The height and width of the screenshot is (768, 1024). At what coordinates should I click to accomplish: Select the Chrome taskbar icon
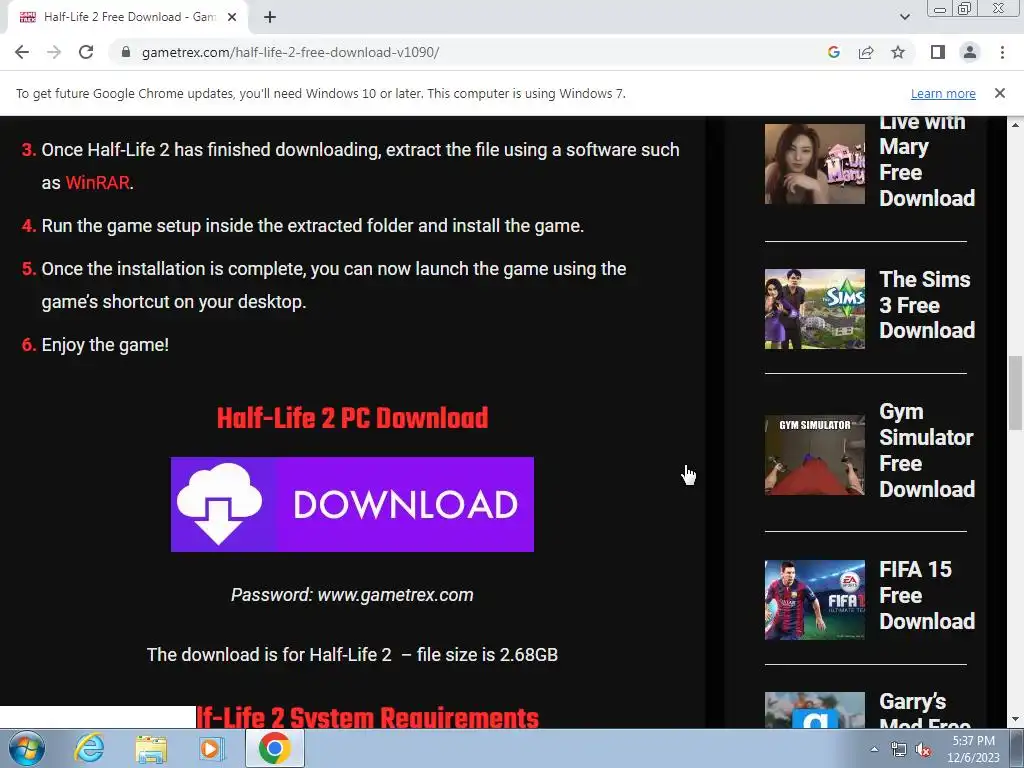pos(274,748)
